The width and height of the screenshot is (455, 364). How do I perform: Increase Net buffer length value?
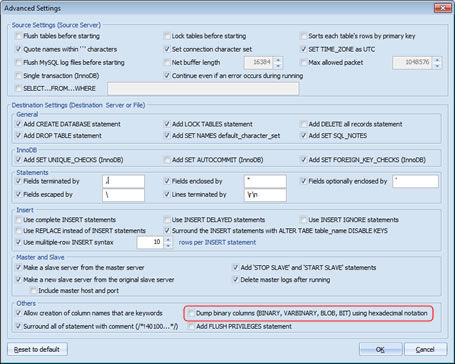tap(278, 60)
